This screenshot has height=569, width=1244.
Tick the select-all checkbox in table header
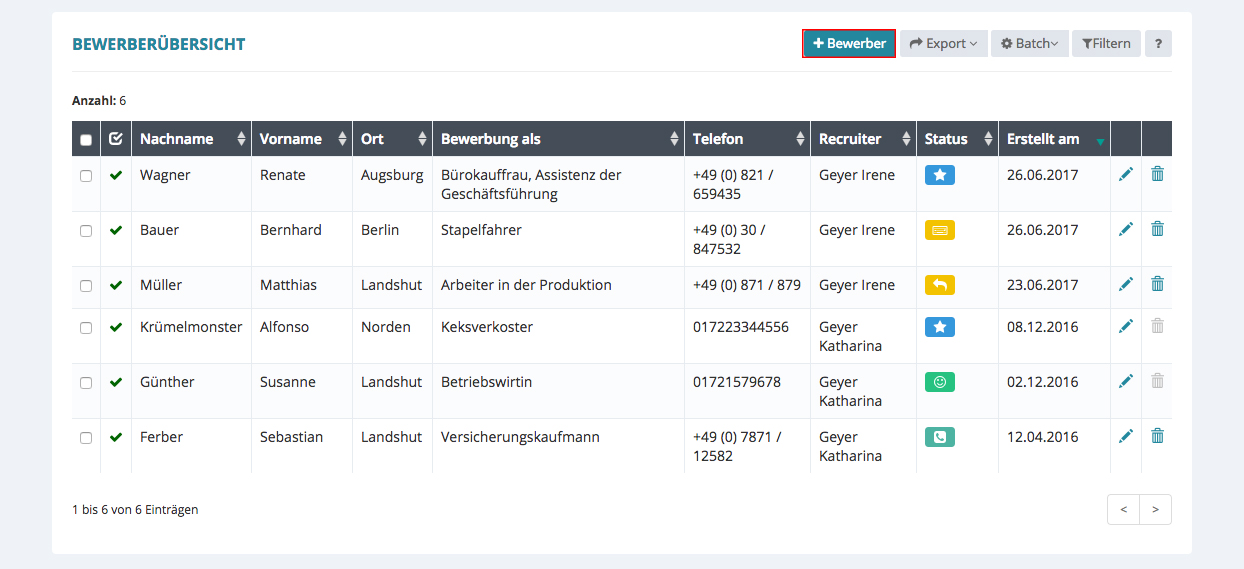click(86, 140)
